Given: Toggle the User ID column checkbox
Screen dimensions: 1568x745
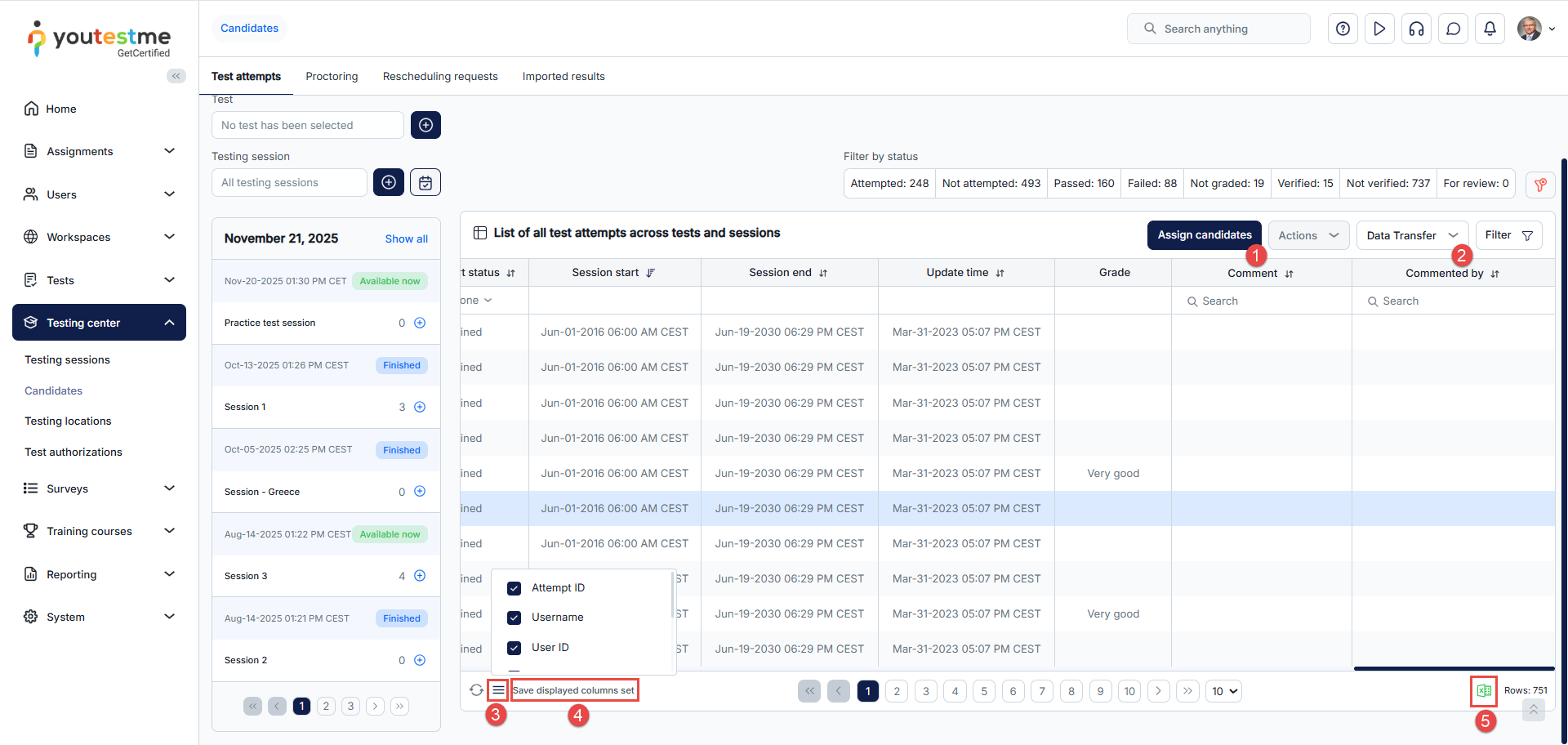Looking at the screenshot, I should coord(514,648).
